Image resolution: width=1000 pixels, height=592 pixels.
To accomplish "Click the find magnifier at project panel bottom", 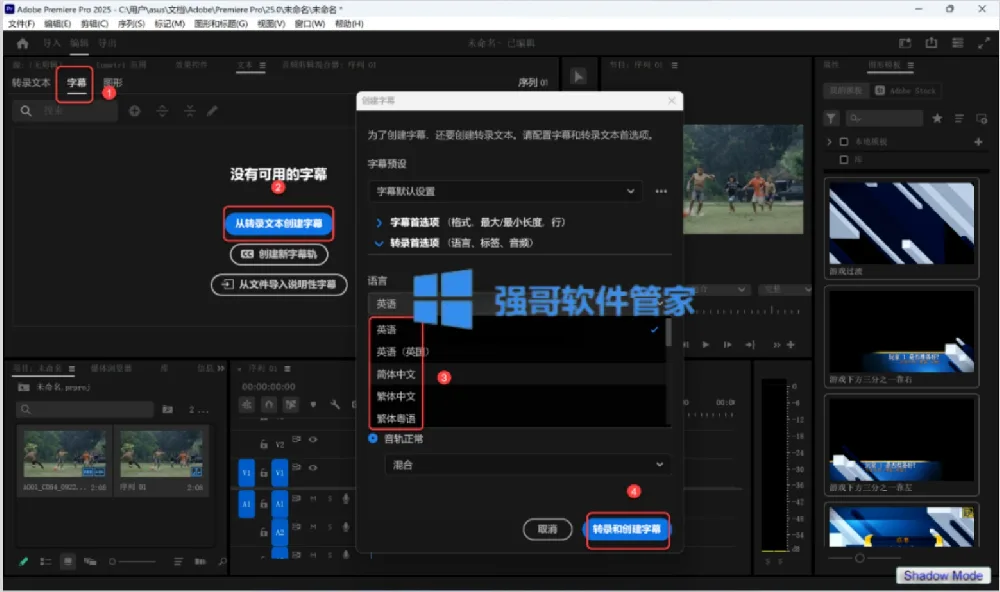I will tap(222, 561).
